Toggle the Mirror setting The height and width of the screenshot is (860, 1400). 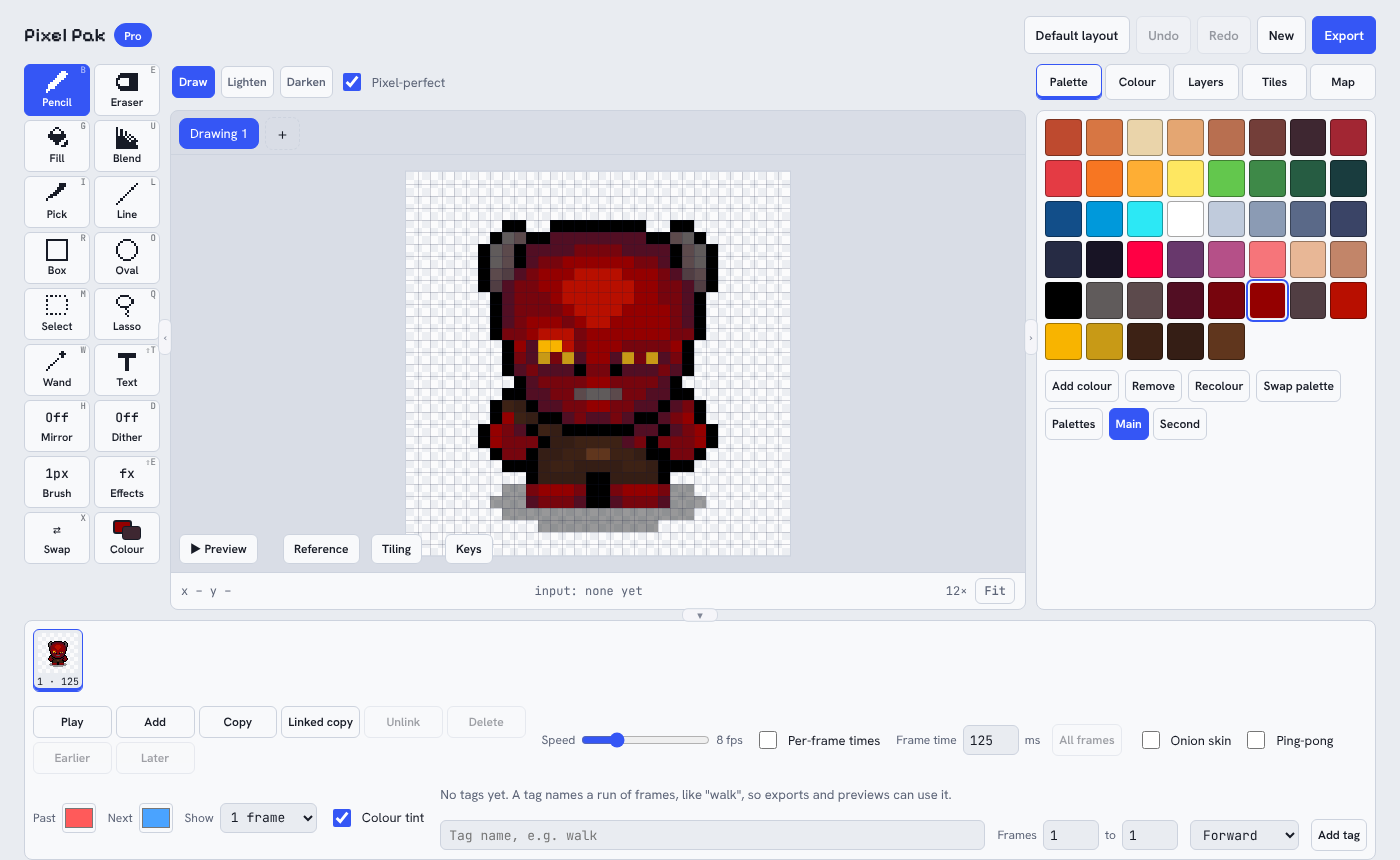57,426
